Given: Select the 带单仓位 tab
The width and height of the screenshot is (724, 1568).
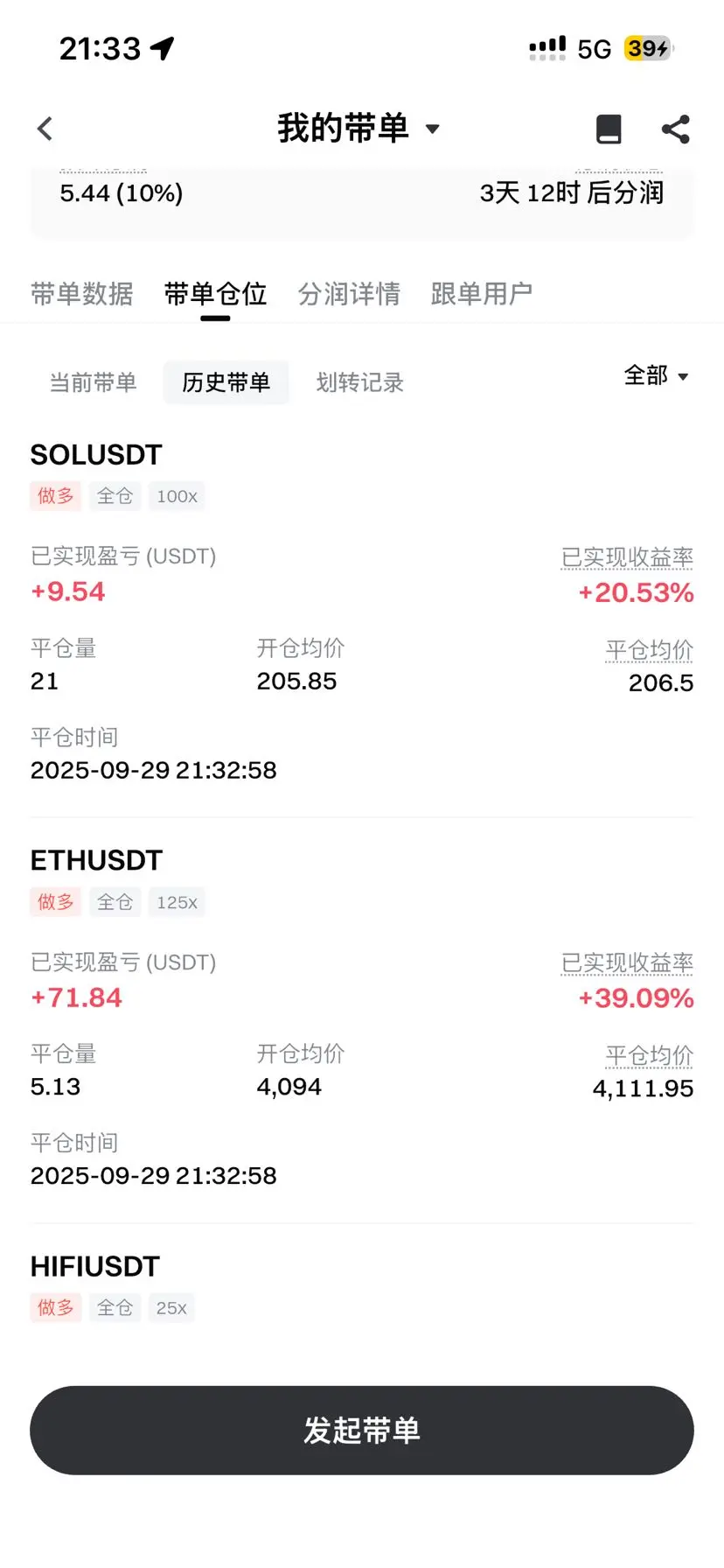Looking at the screenshot, I should pos(215,294).
